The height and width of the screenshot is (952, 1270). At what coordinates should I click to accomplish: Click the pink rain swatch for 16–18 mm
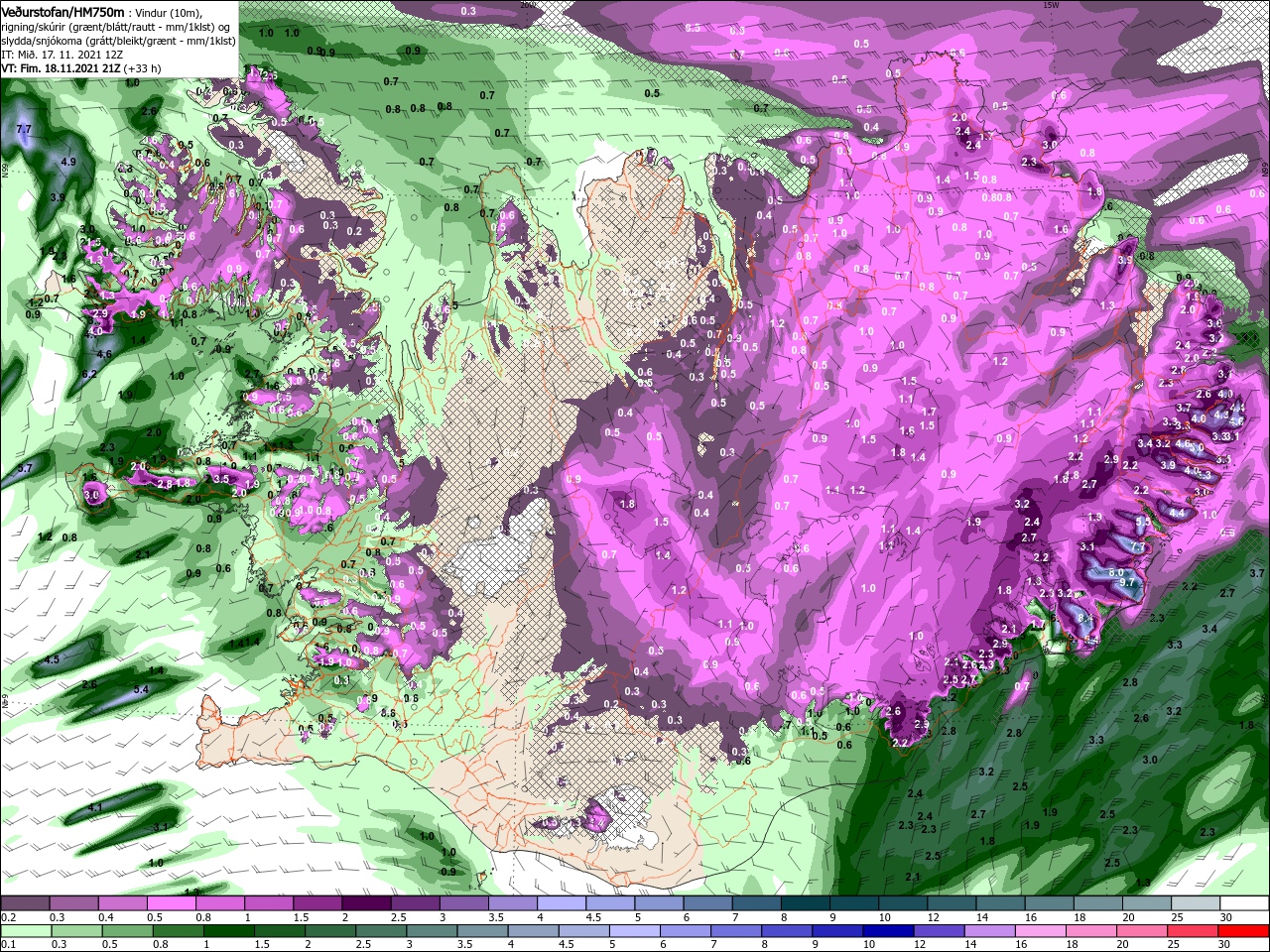click(x=1041, y=931)
